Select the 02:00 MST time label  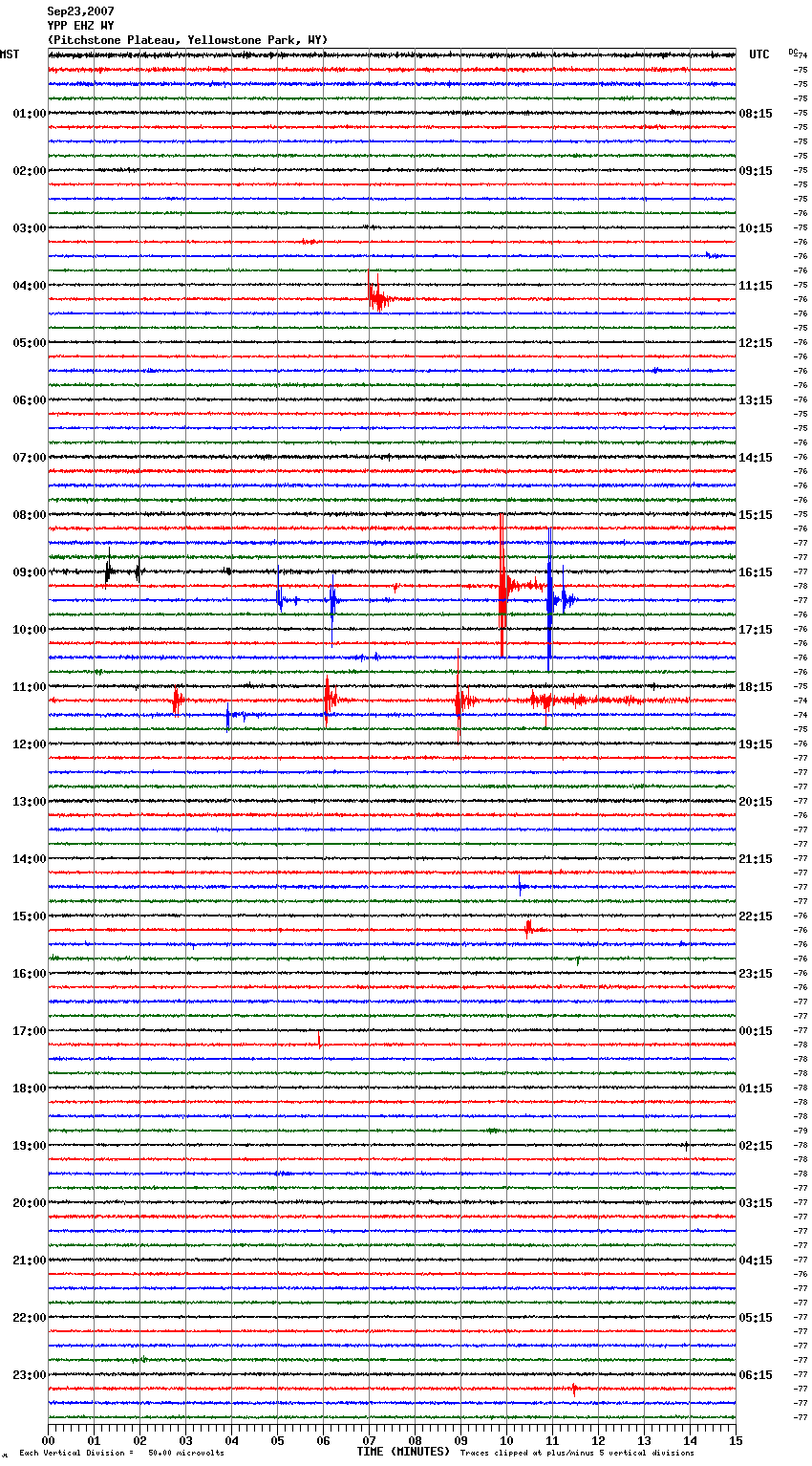coord(30,171)
